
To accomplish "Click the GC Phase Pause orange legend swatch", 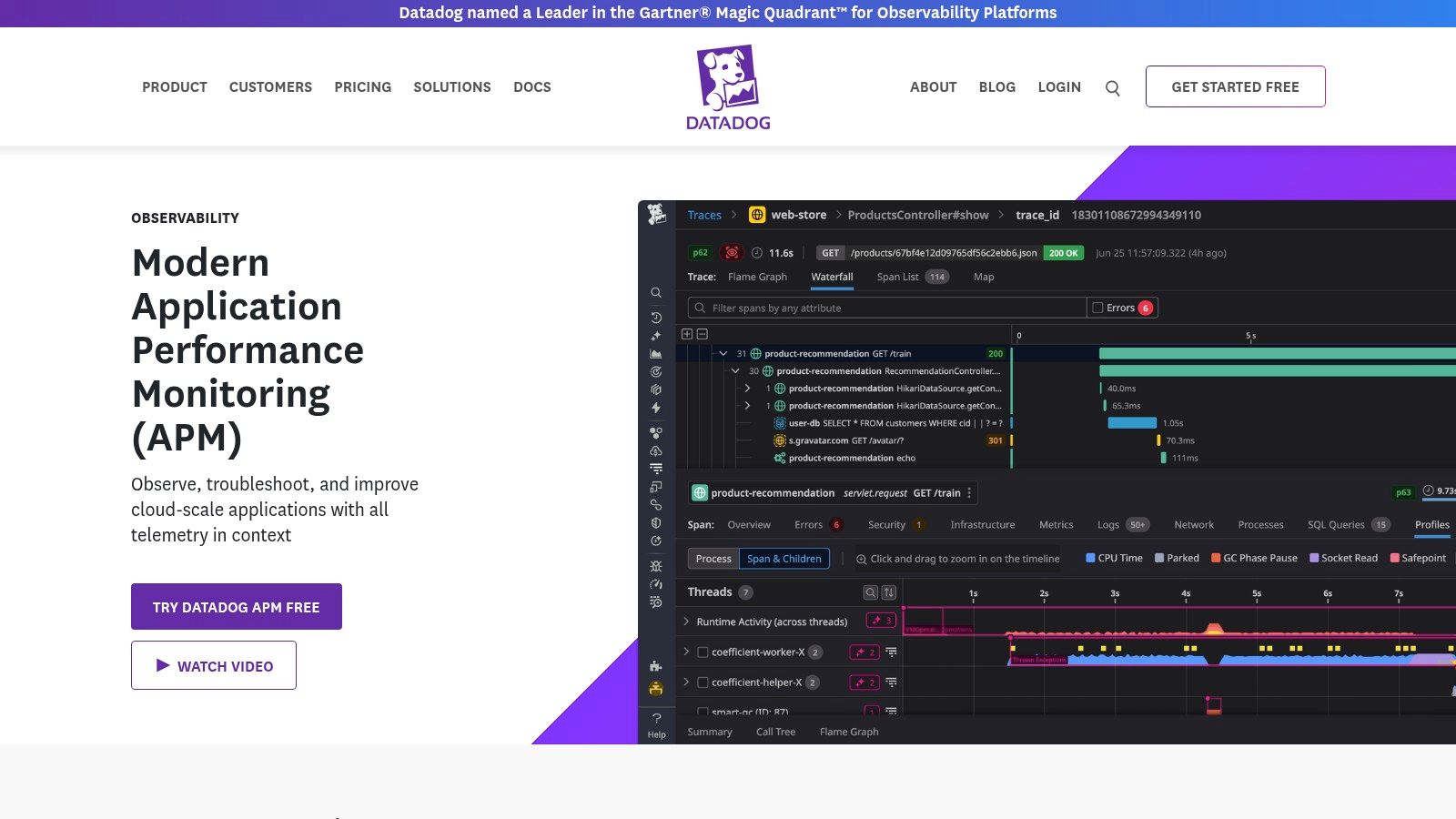I will click(x=1216, y=558).
